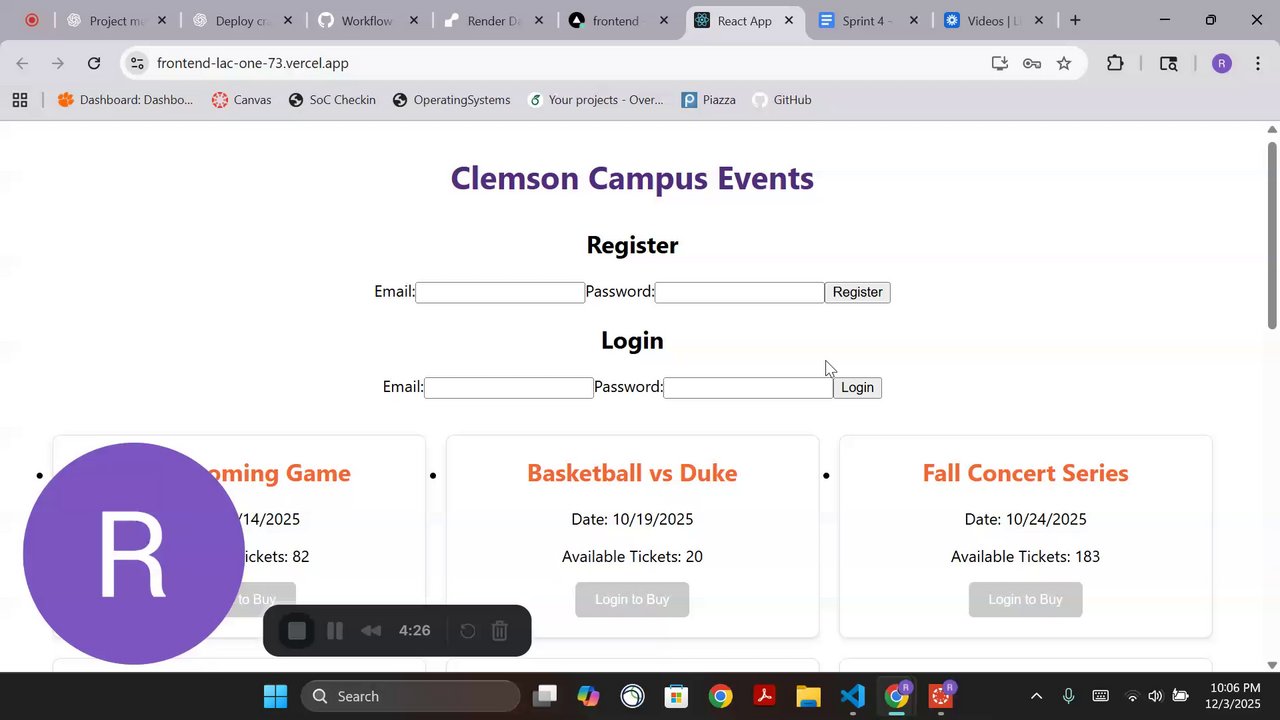This screenshot has width=1280, height=720.
Task: Open the Dashboard bookmark
Action: [125, 100]
